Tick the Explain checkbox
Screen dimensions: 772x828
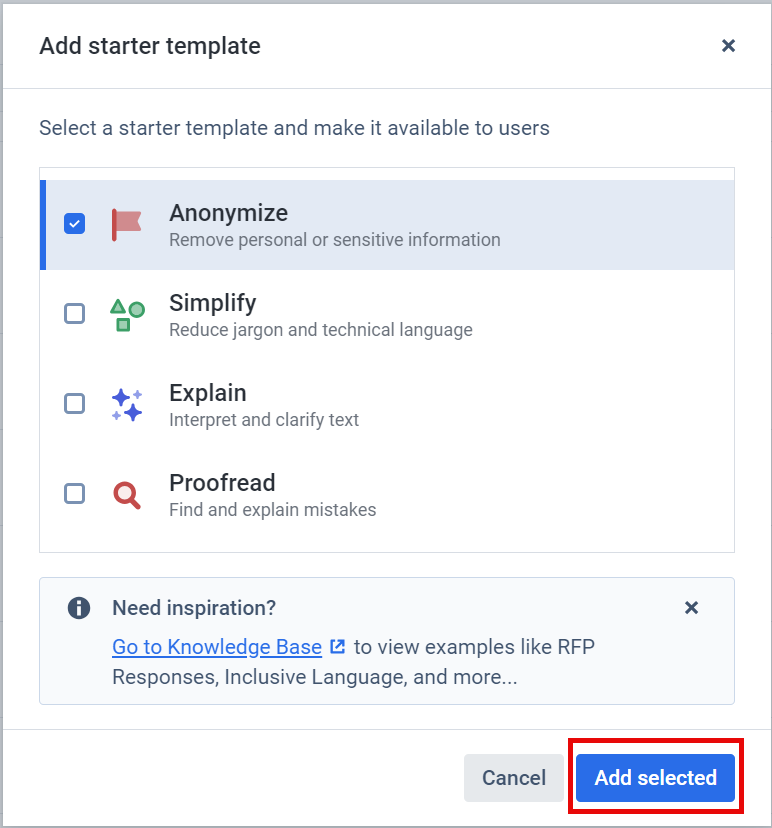pos(74,404)
